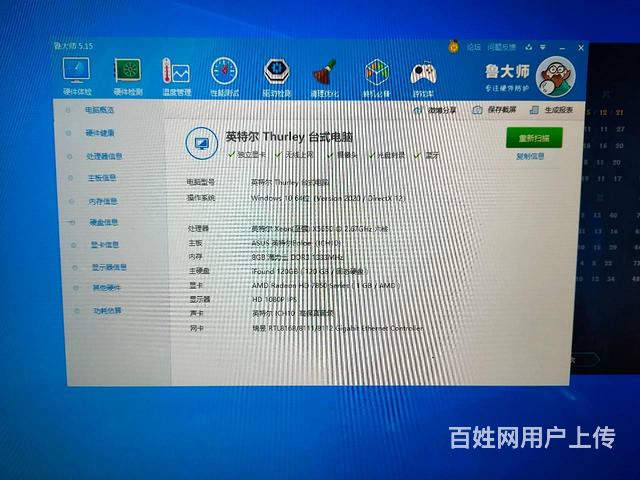Close the 鲁大师 window
The width and height of the screenshot is (640, 480).
coord(581,48)
